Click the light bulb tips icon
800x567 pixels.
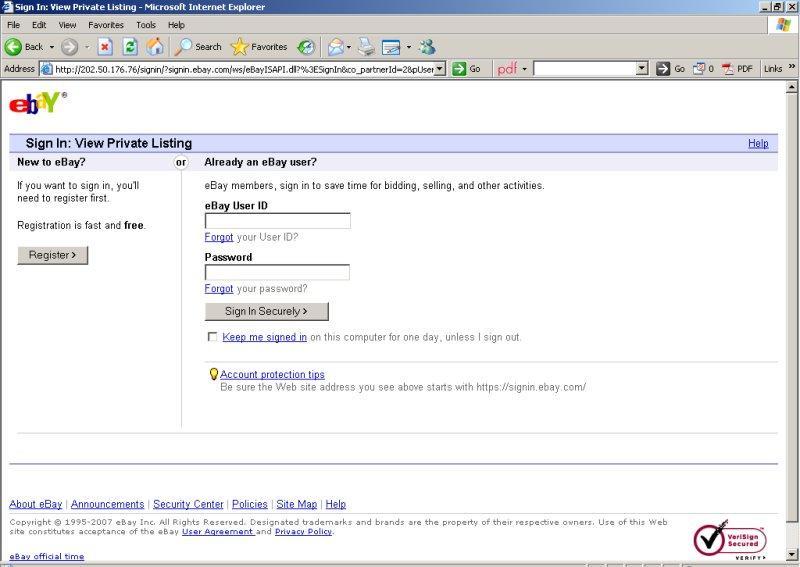[x=214, y=374]
